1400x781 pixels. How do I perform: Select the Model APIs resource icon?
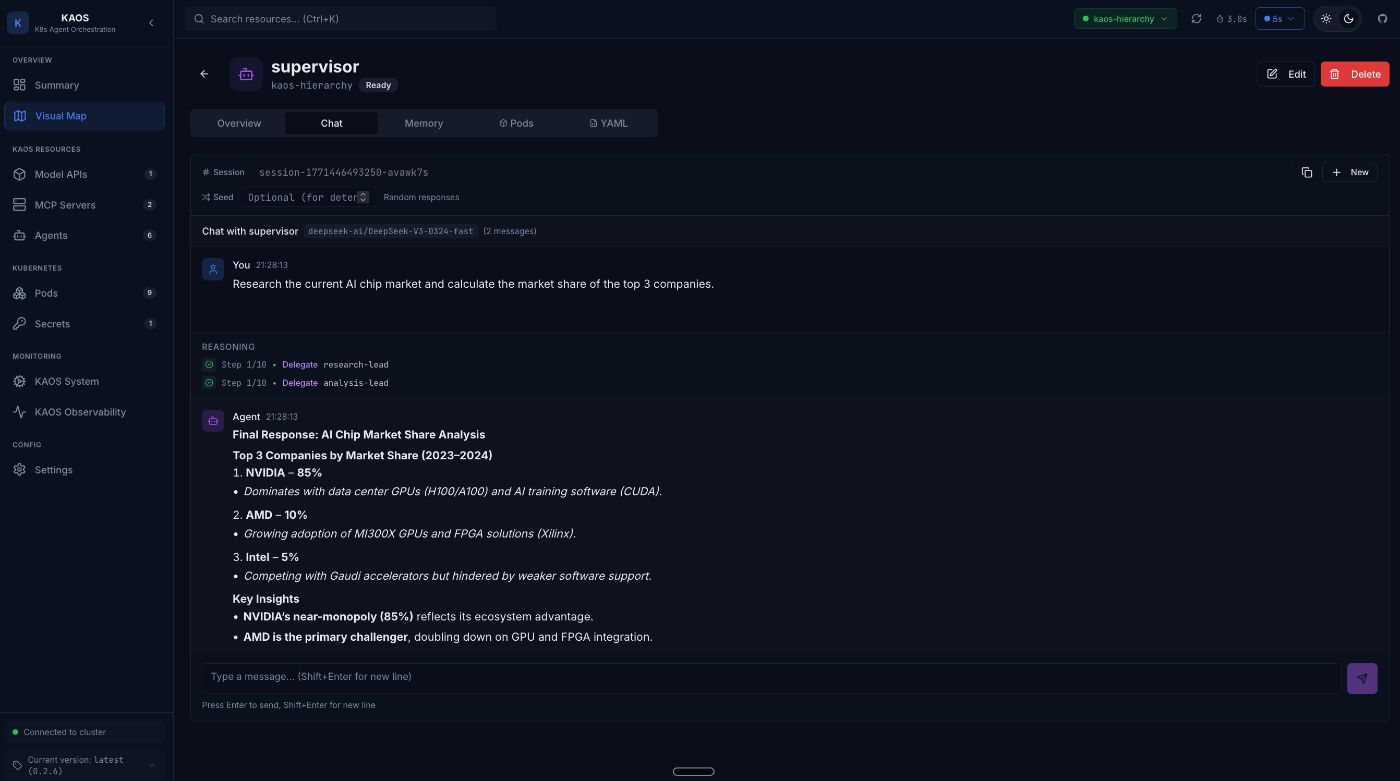tap(21, 174)
